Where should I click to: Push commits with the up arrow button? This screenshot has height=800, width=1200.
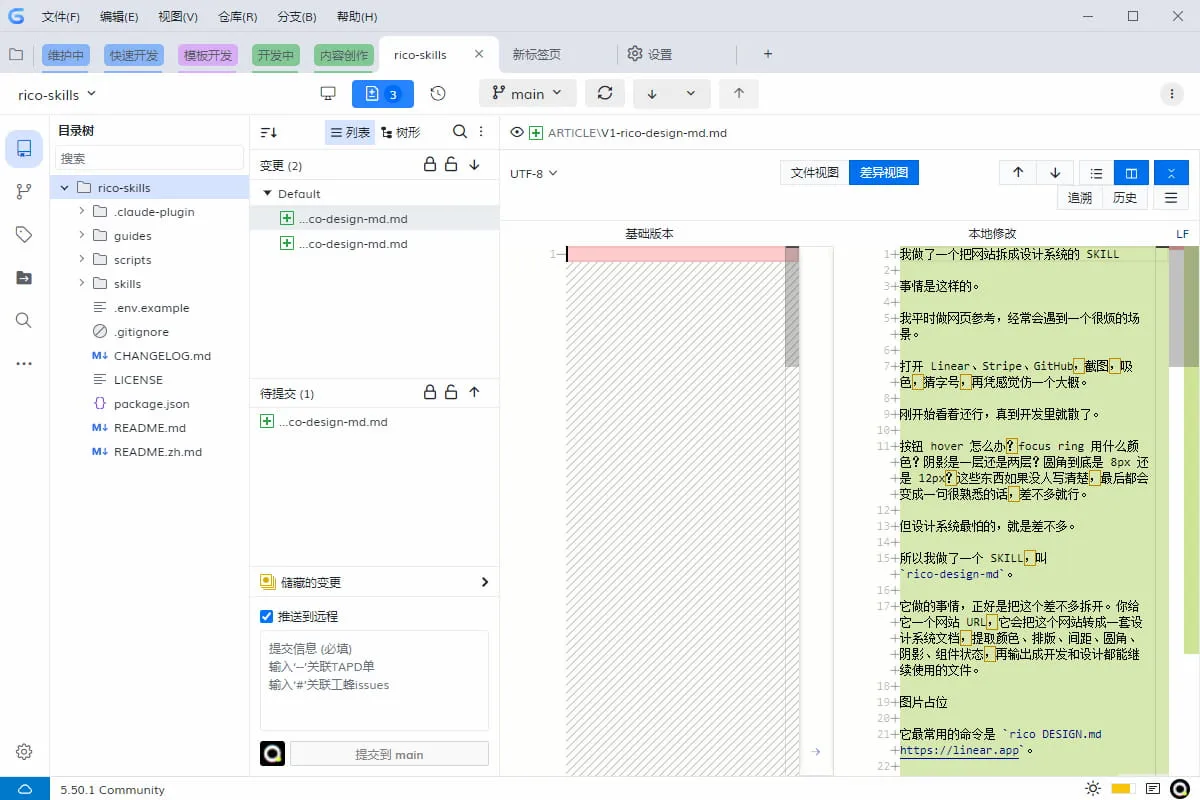(x=739, y=94)
